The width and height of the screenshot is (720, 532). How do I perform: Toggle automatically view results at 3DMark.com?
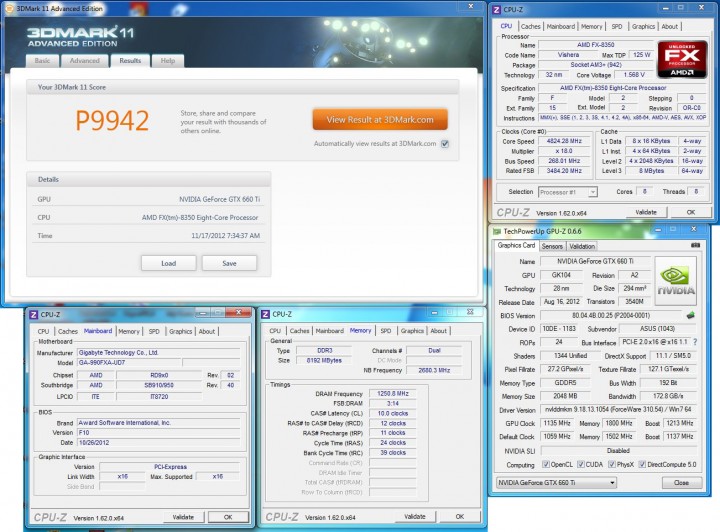tap(444, 144)
